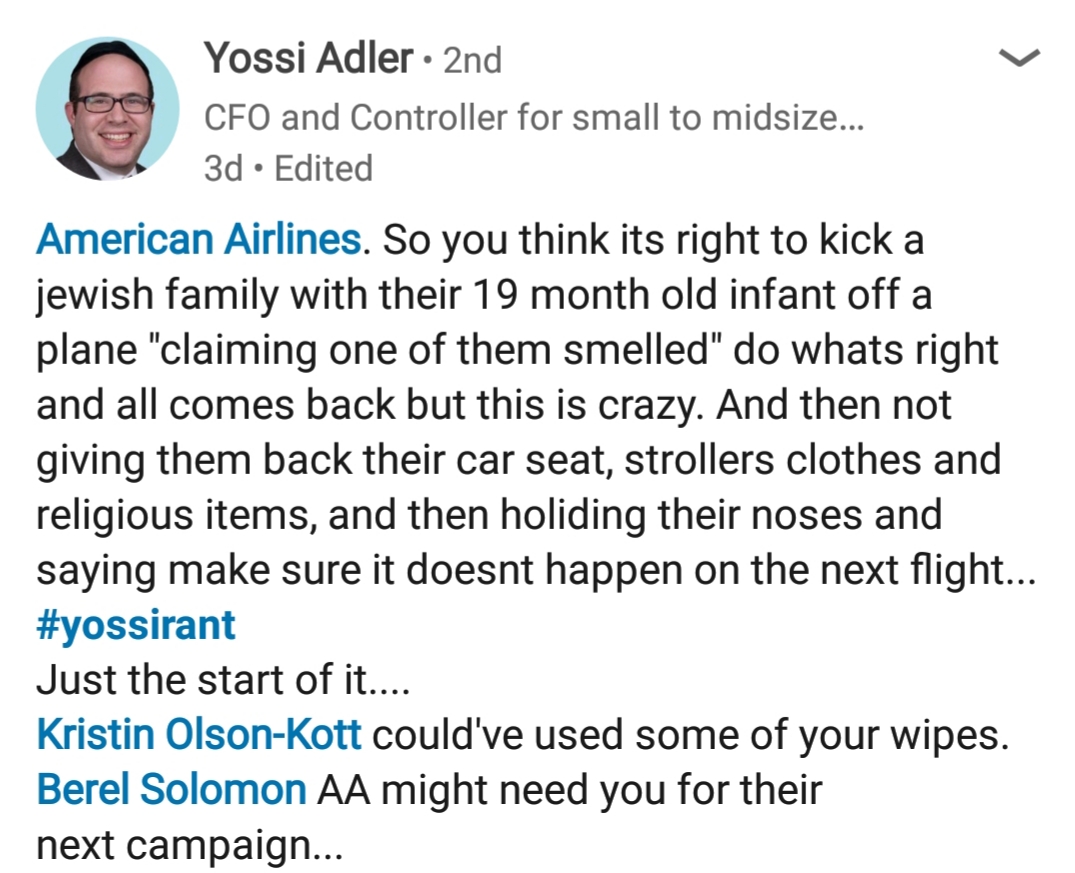Open Berel Solomon's tagged profile

171,790
